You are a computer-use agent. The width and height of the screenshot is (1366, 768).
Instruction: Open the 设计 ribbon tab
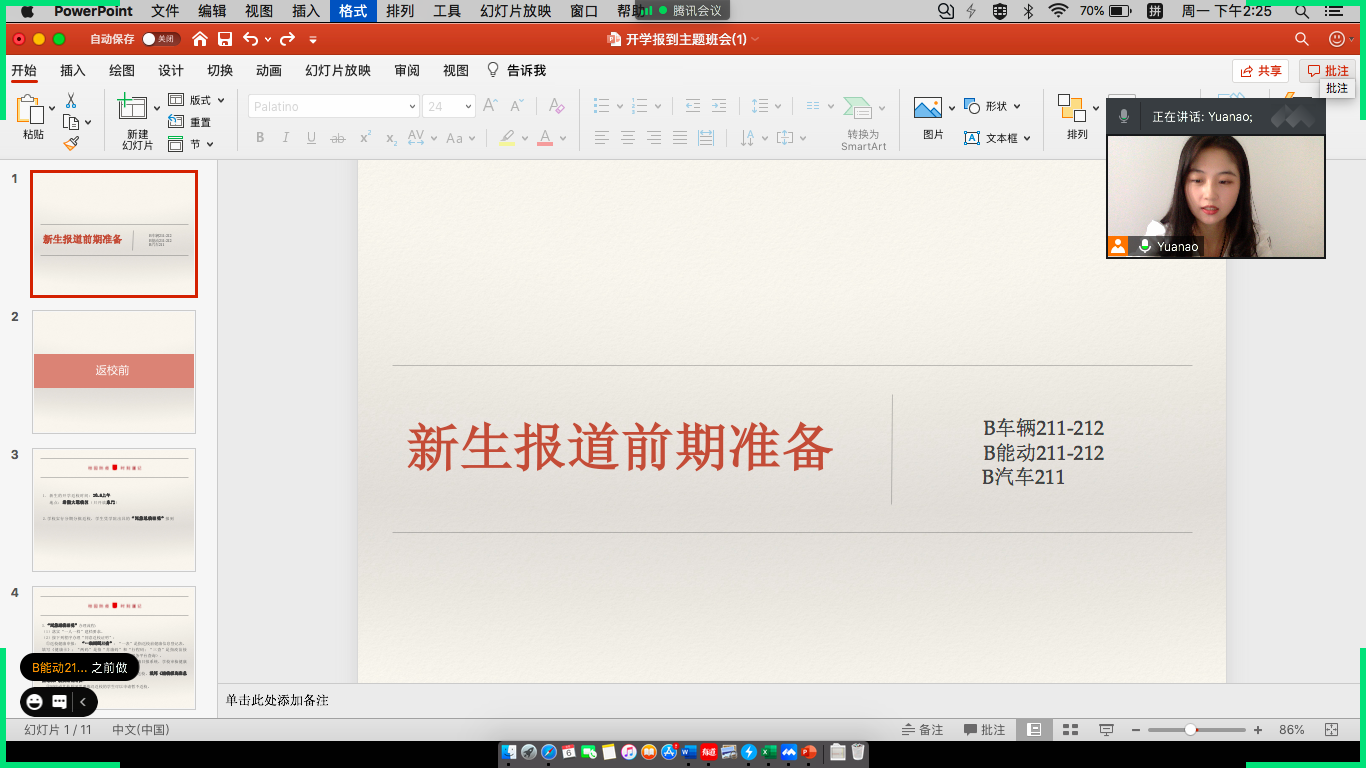(171, 71)
